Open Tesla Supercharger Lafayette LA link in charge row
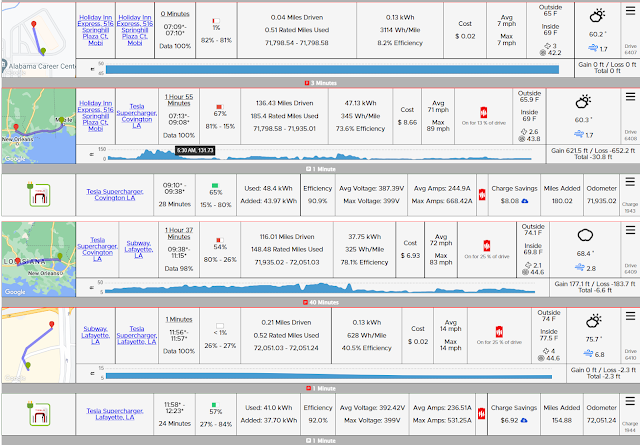Image resolution: width=640 pixels, height=445 pixels. click(115, 414)
